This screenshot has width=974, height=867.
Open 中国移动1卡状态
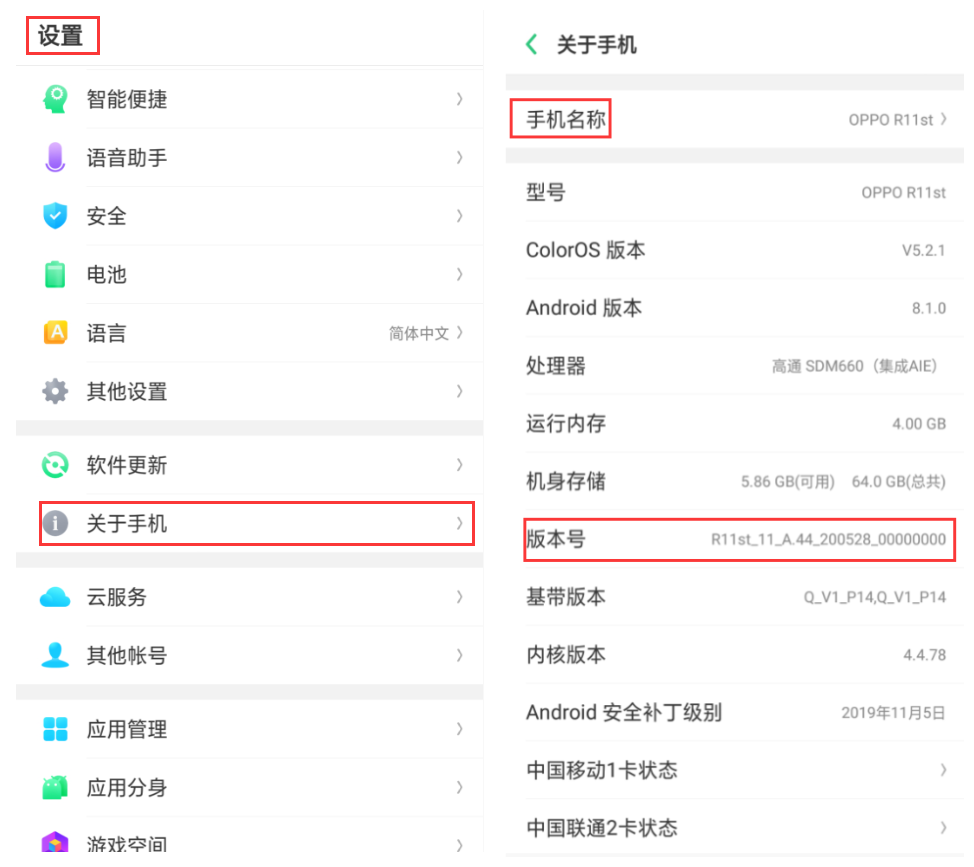[735, 770]
